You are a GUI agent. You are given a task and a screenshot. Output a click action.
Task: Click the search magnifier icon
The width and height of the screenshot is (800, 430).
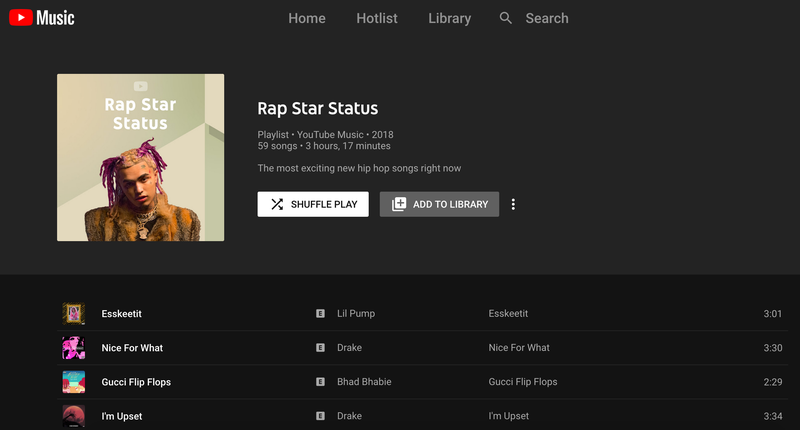tap(506, 18)
